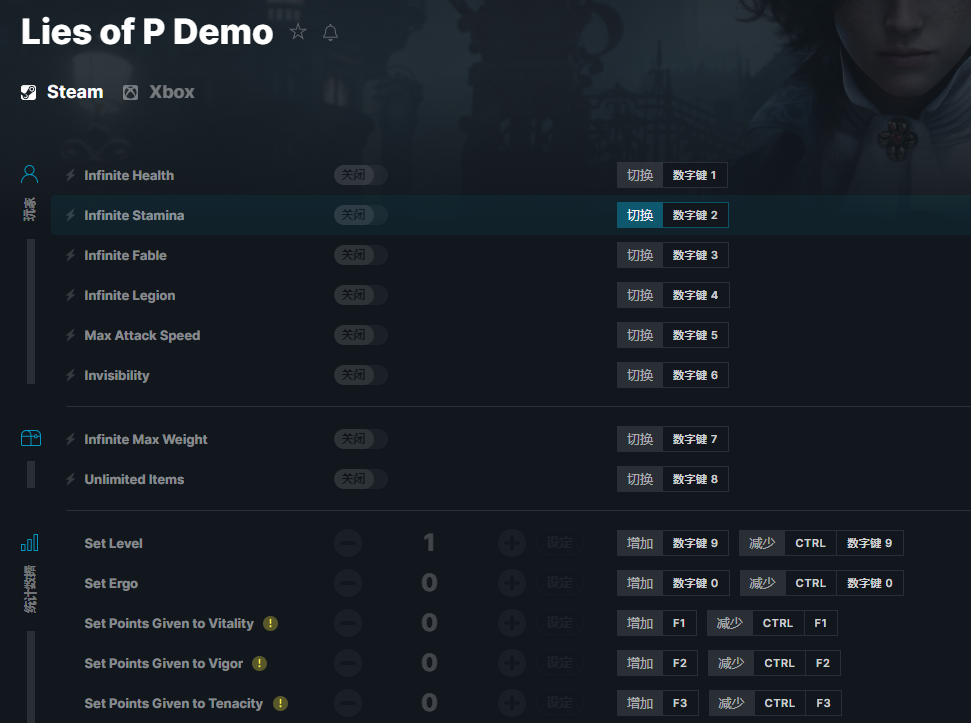Click the Set Ergo value field
This screenshot has height=723, width=971.
429,583
